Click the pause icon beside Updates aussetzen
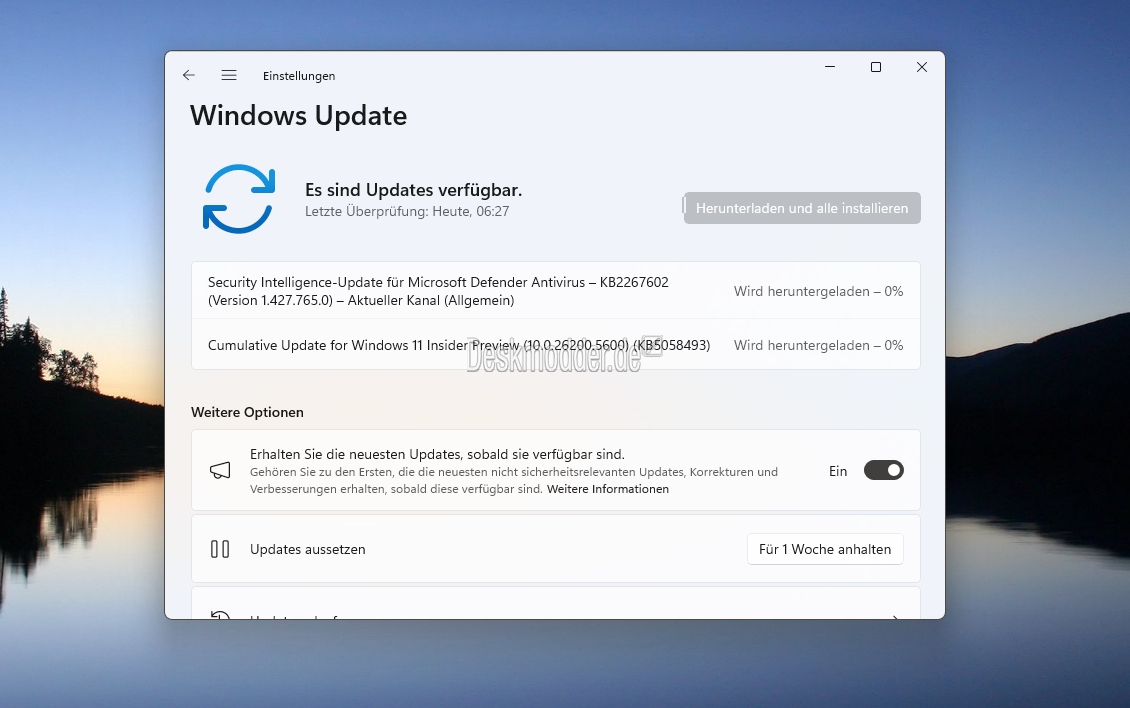Image resolution: width=1130 pixels, height=708 pixels. [x=220, y=549]
